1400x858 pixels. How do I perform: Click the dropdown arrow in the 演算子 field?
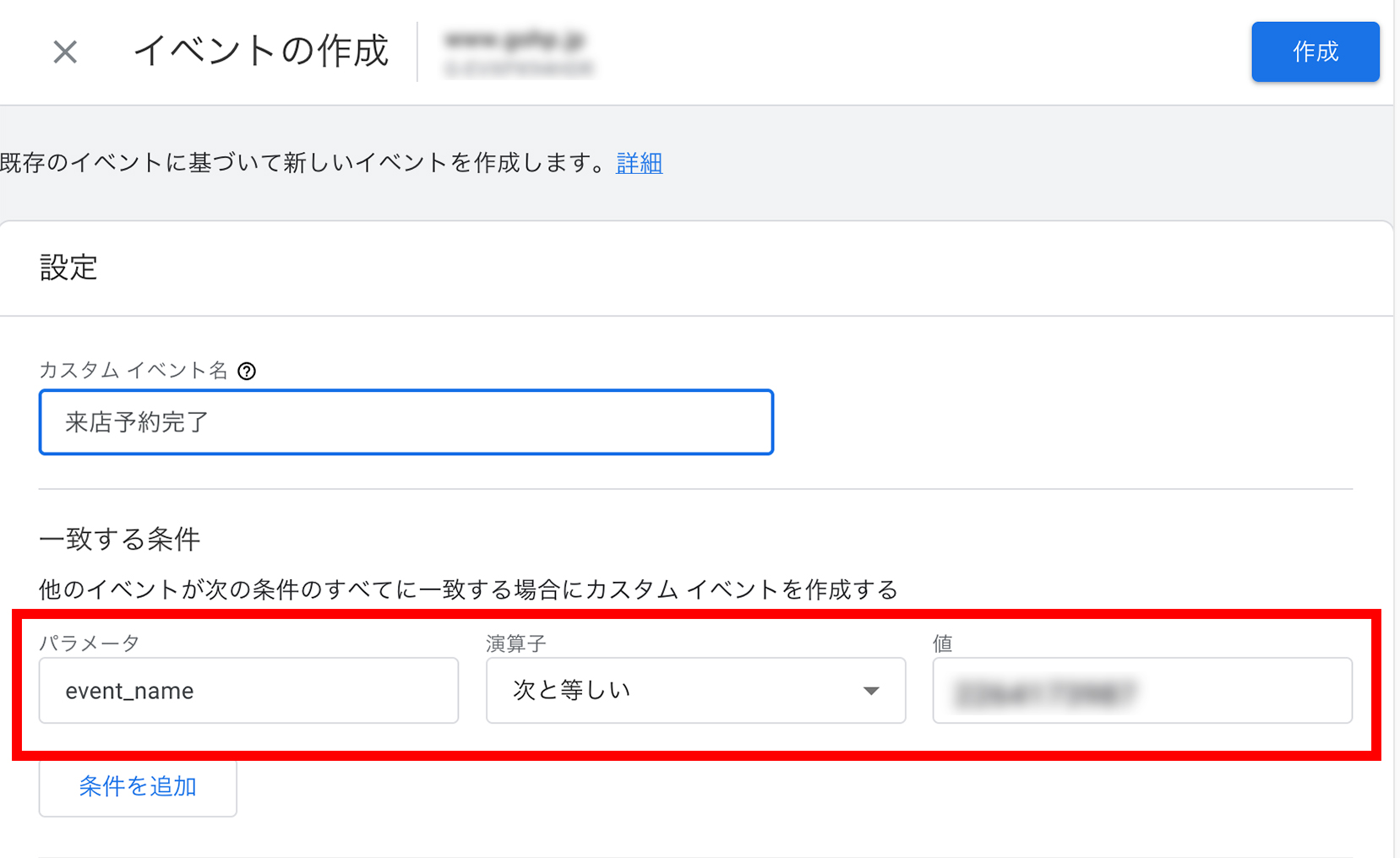click(x=870, y=691)
